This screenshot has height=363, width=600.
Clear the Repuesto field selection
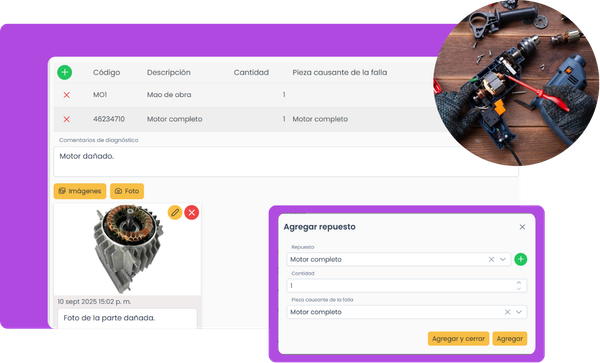[x=491, y=259]
